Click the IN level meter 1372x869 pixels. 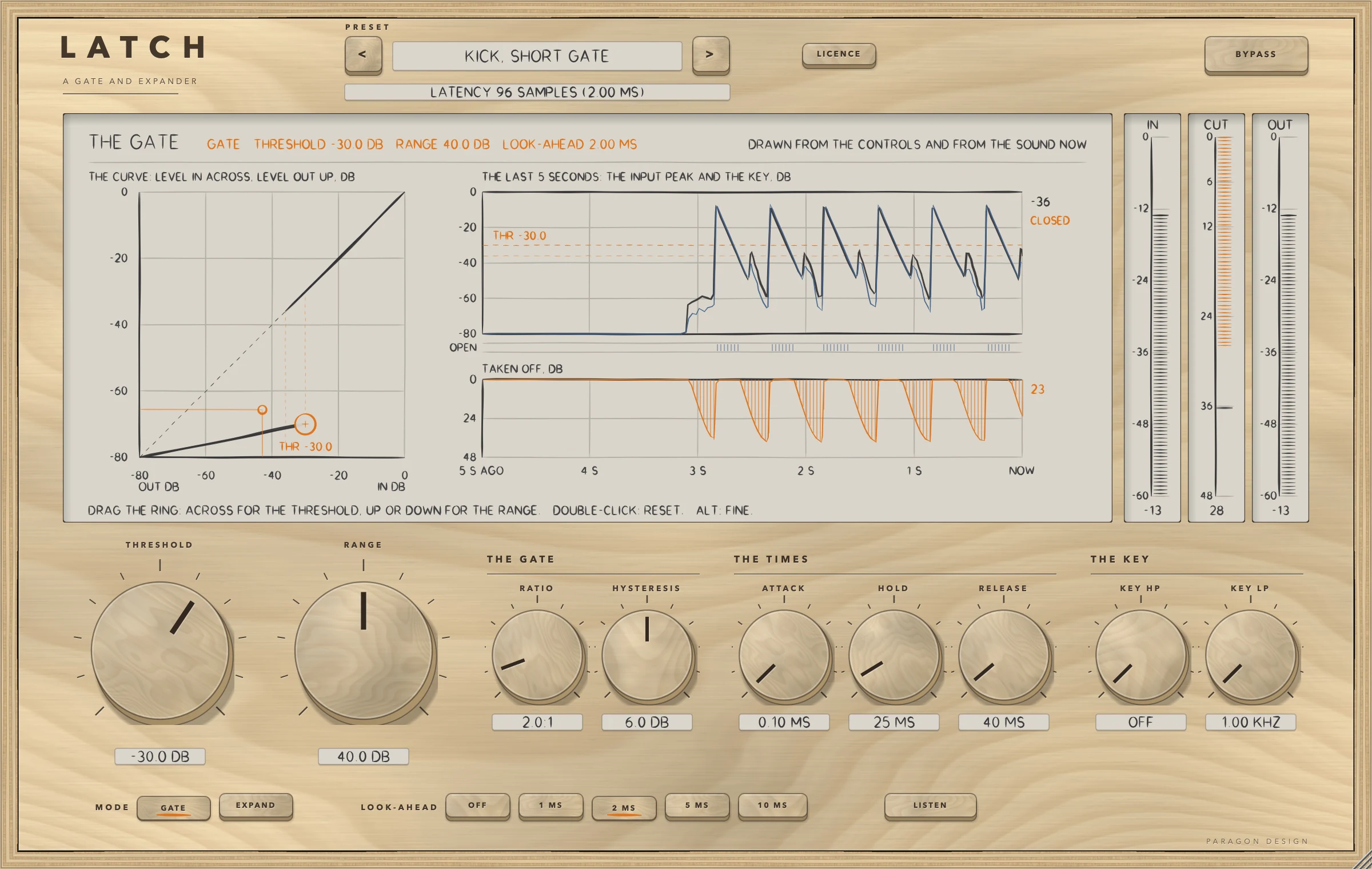[x=1152, y=317]
